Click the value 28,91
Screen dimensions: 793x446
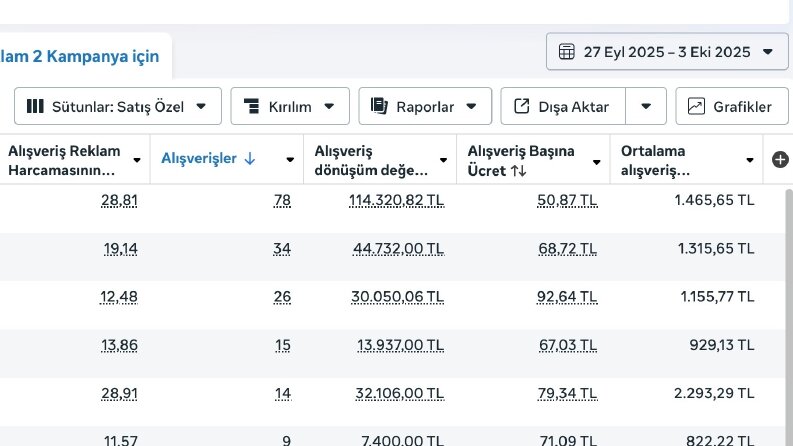tap(119, 393)
